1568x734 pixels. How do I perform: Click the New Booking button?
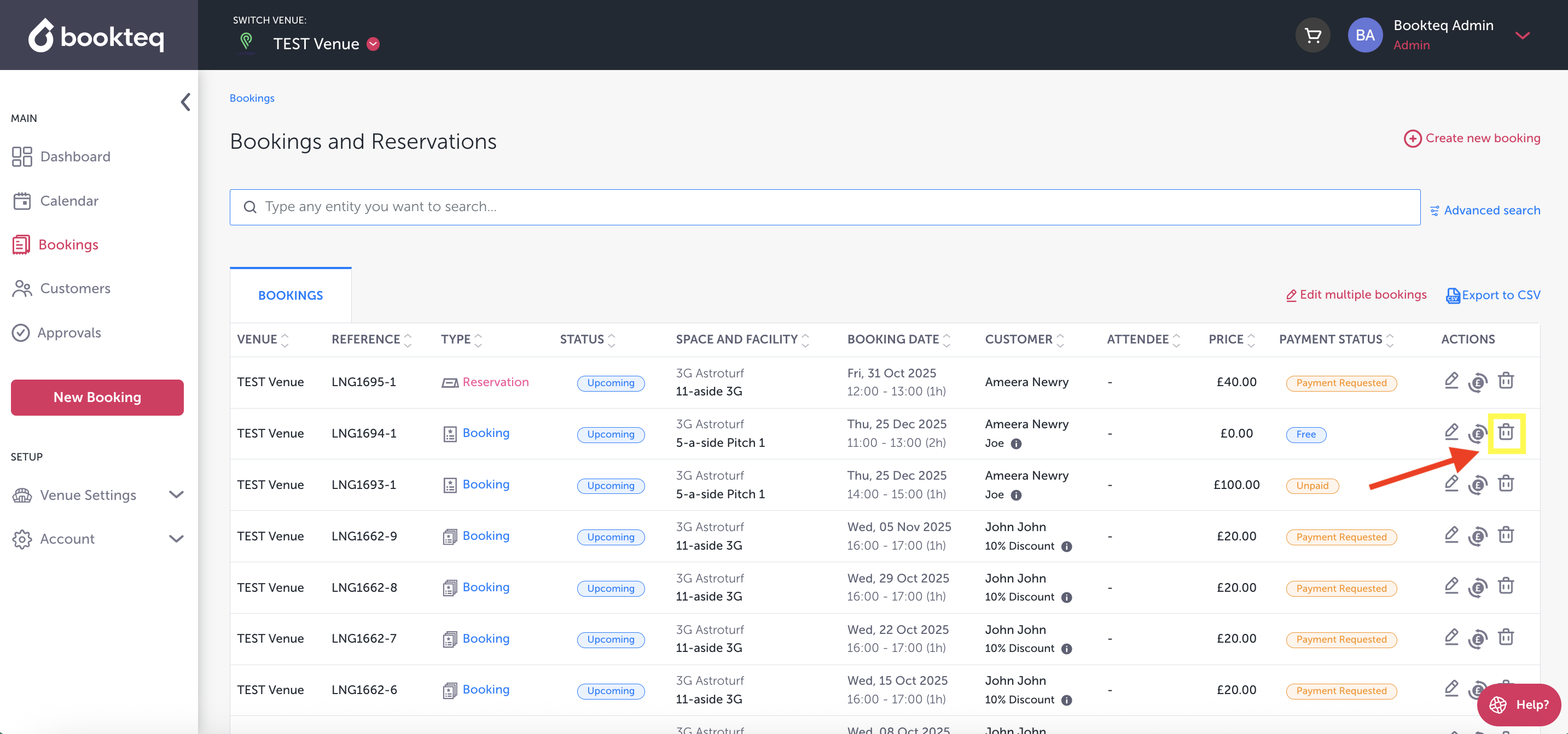pyautogui.click(x=97, y=398)
